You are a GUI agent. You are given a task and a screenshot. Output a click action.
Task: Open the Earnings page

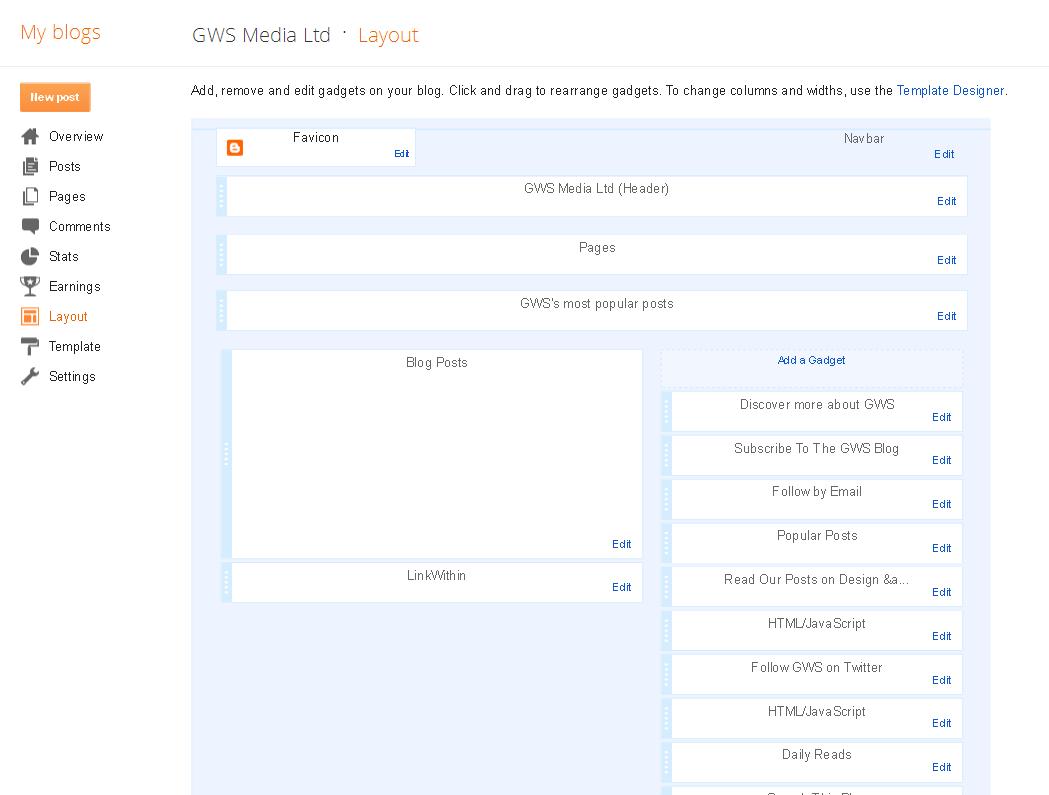(x=74, y=286)
